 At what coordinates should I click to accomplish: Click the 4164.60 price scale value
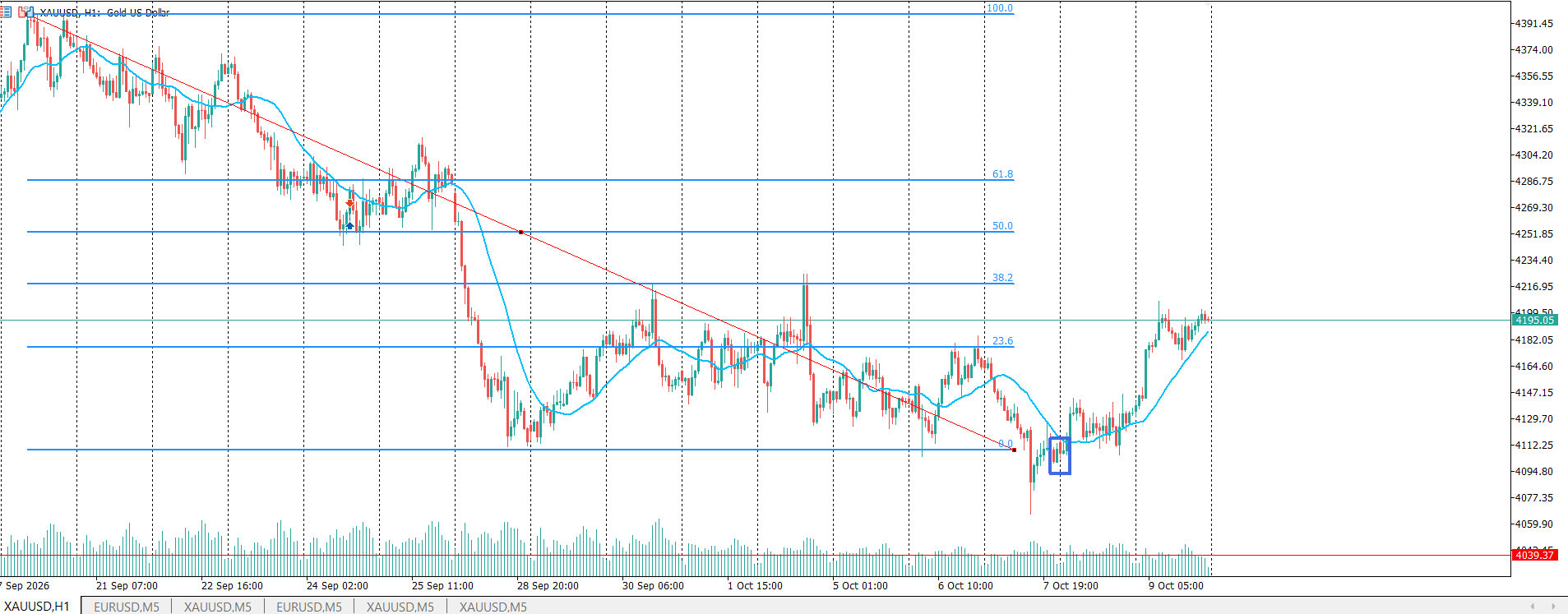(x=1534, y=367)
